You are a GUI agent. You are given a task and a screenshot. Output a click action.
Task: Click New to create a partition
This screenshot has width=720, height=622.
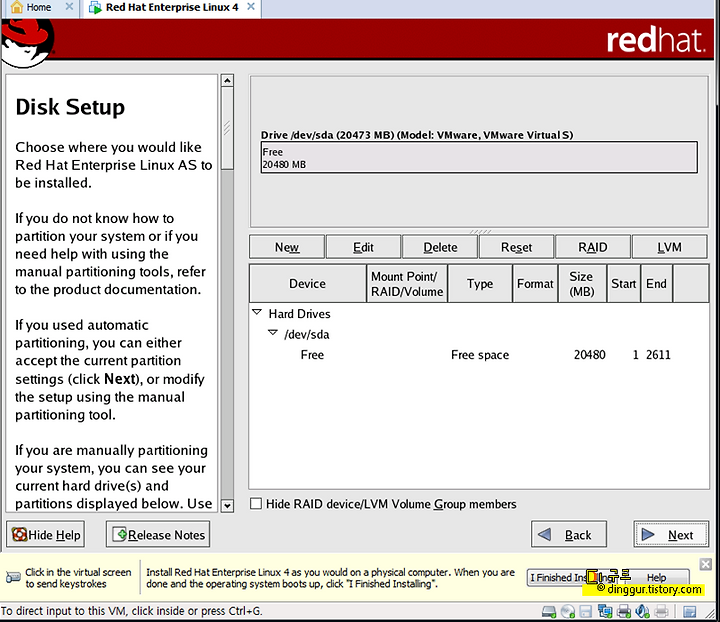click(287, 247)
